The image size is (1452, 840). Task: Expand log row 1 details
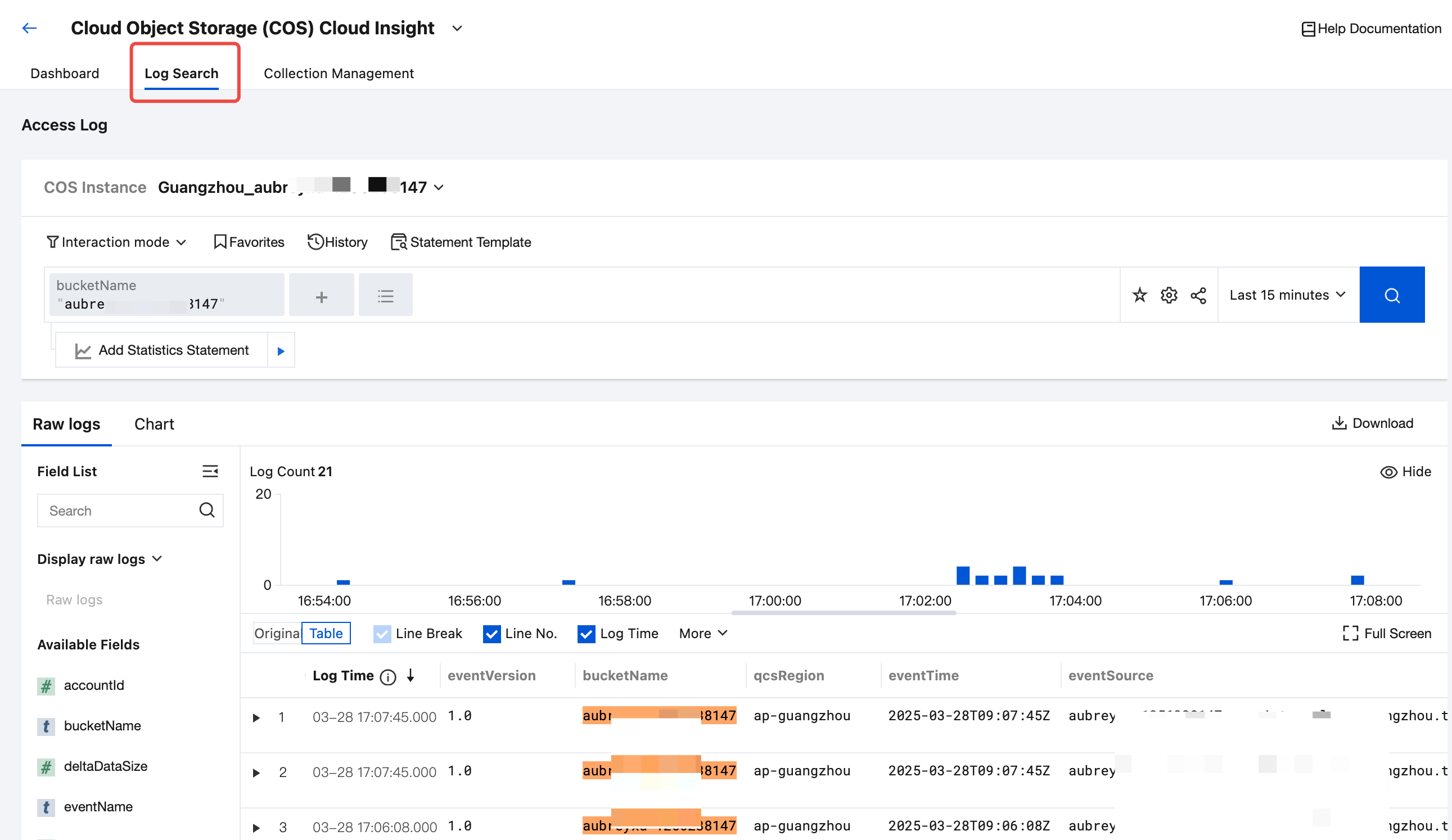[x=256, y=717]
